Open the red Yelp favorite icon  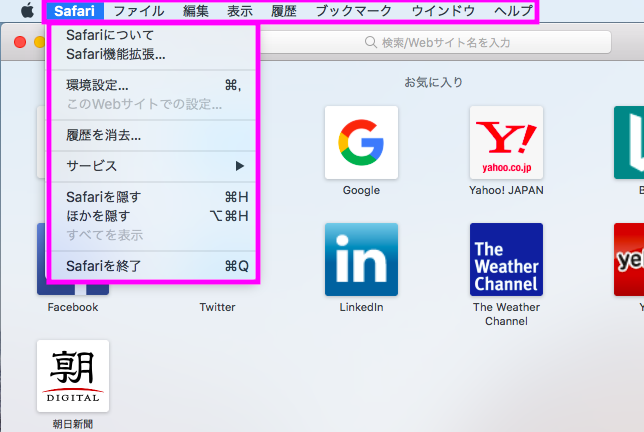(629, 260)
